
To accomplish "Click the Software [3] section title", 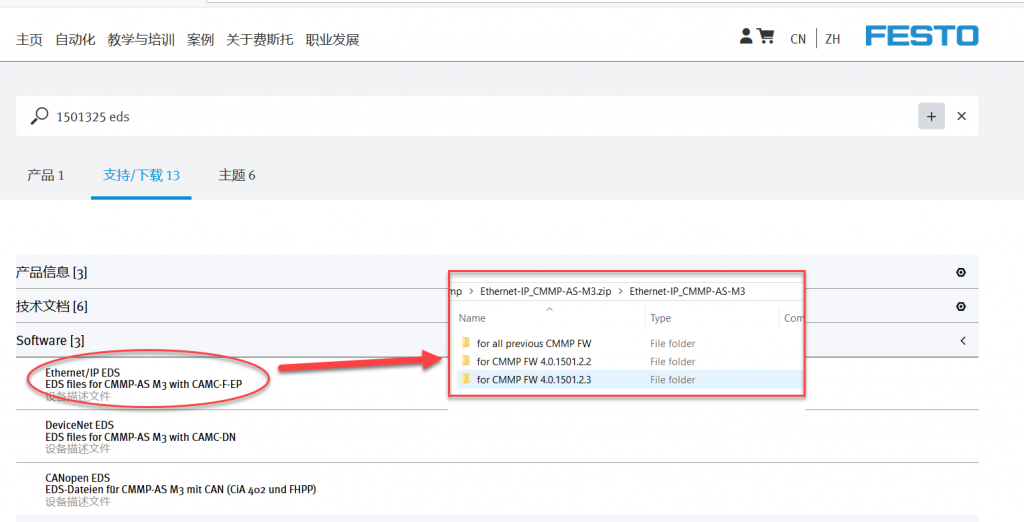I will (50, 340).
